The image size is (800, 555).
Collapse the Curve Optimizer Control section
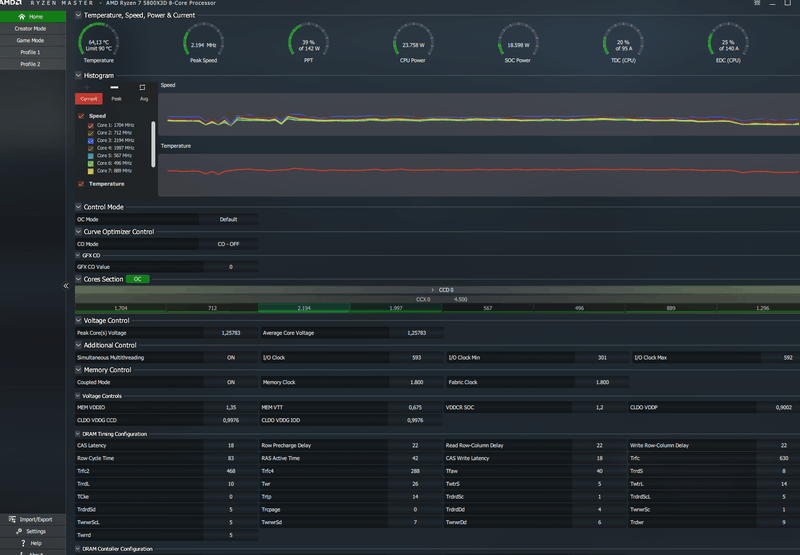[79, 231]
